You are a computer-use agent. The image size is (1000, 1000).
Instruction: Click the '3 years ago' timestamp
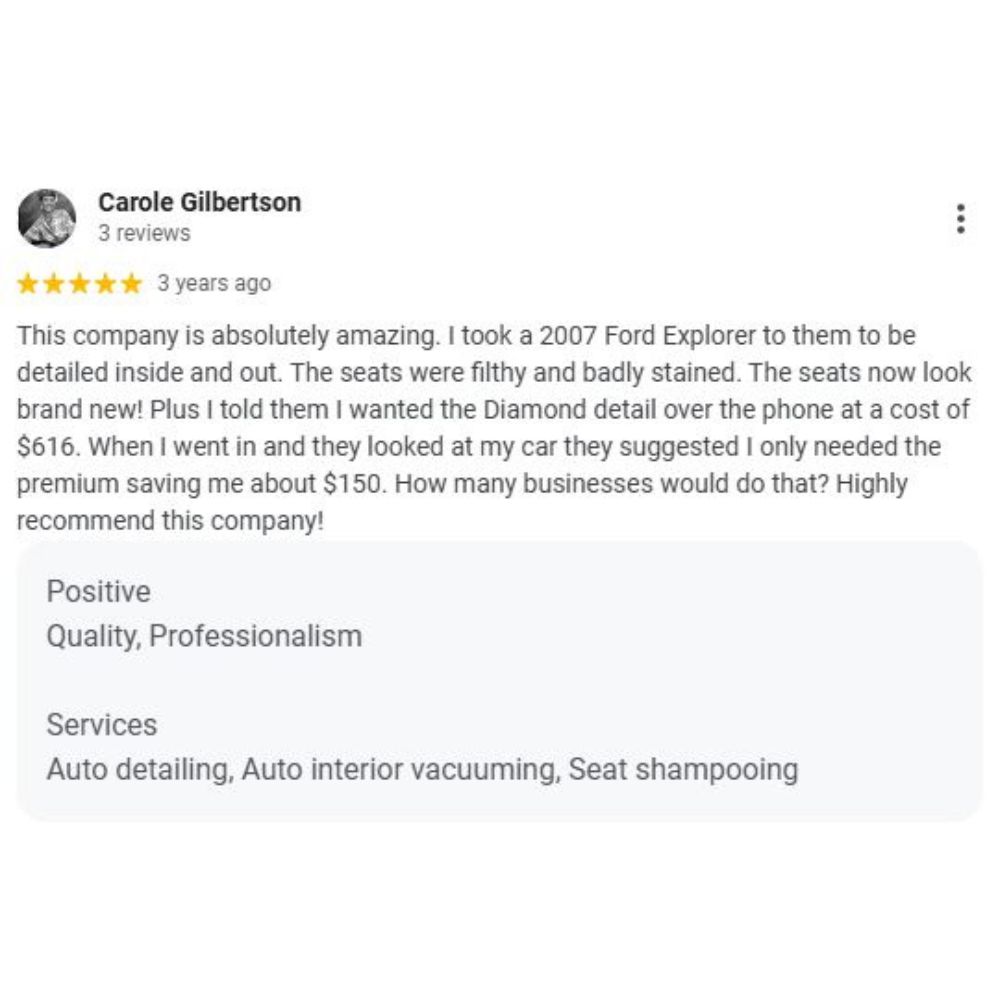click(x=214, y=283)
